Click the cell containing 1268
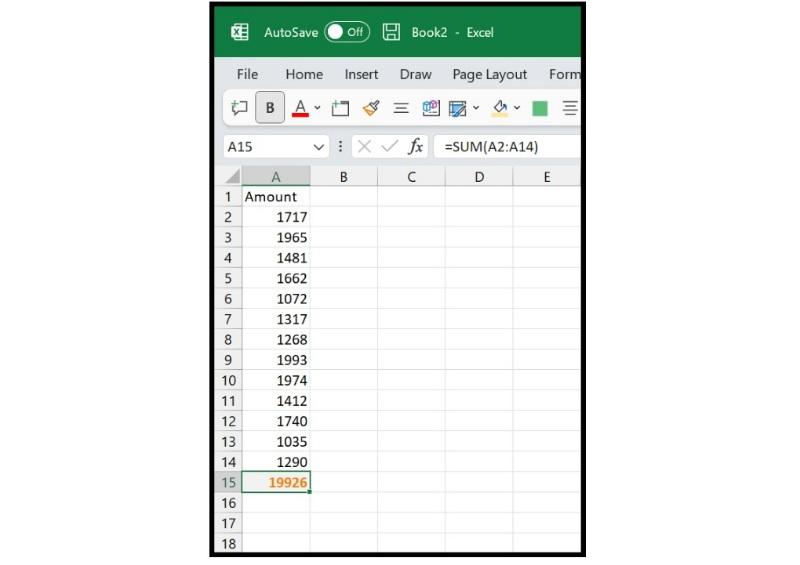This screenshot has width=800, height=565. (x=276, y=339)
